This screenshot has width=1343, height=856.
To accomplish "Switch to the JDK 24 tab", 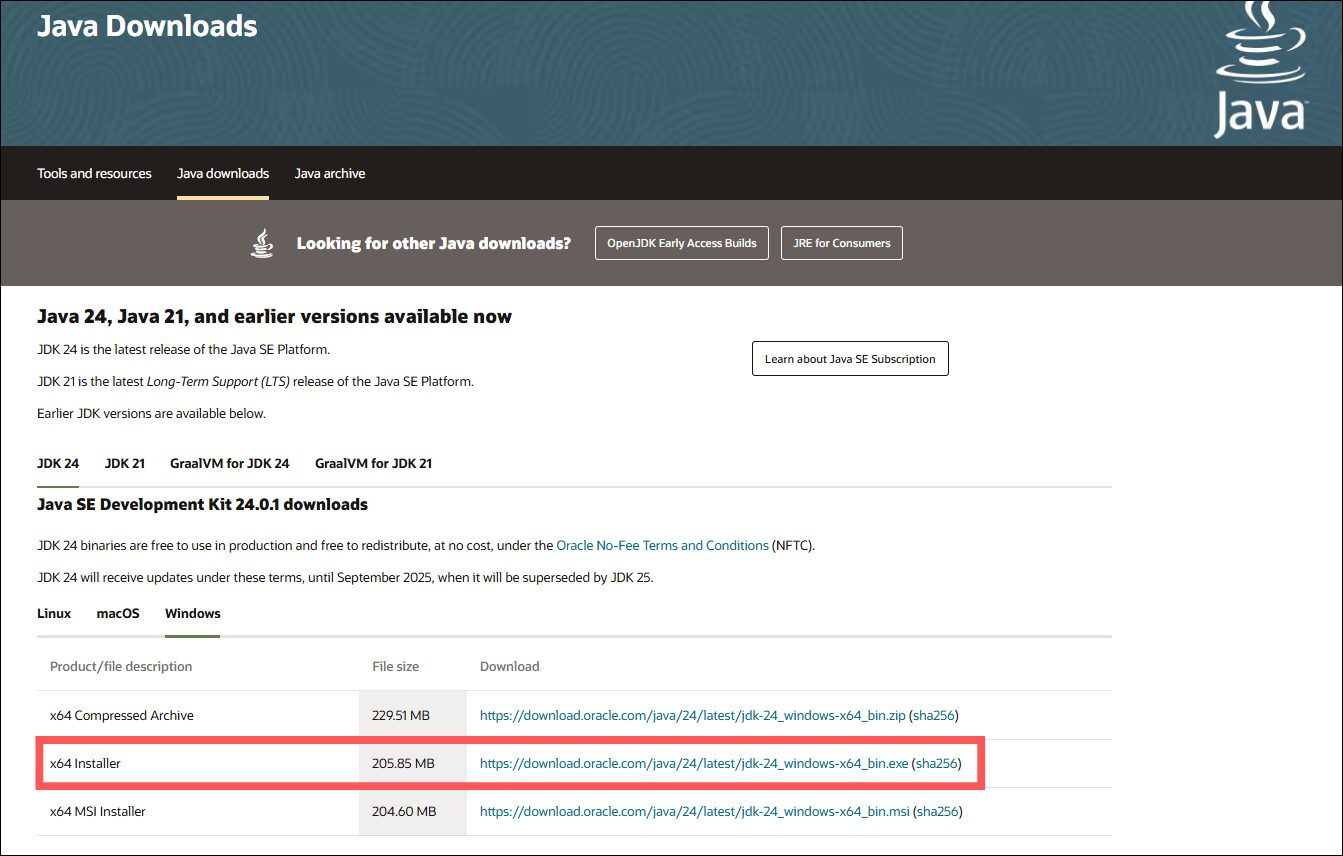I will (x=58, y=463).
